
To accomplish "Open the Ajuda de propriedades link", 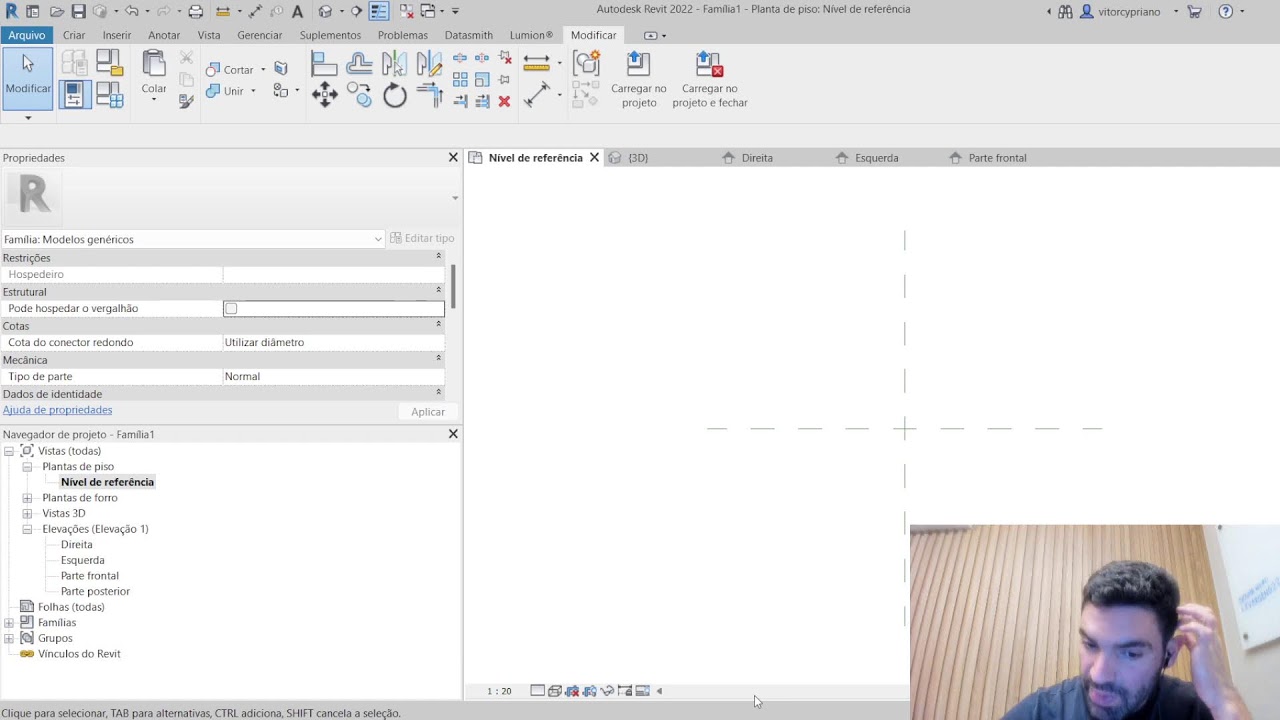I will click(x=57, y=410).
